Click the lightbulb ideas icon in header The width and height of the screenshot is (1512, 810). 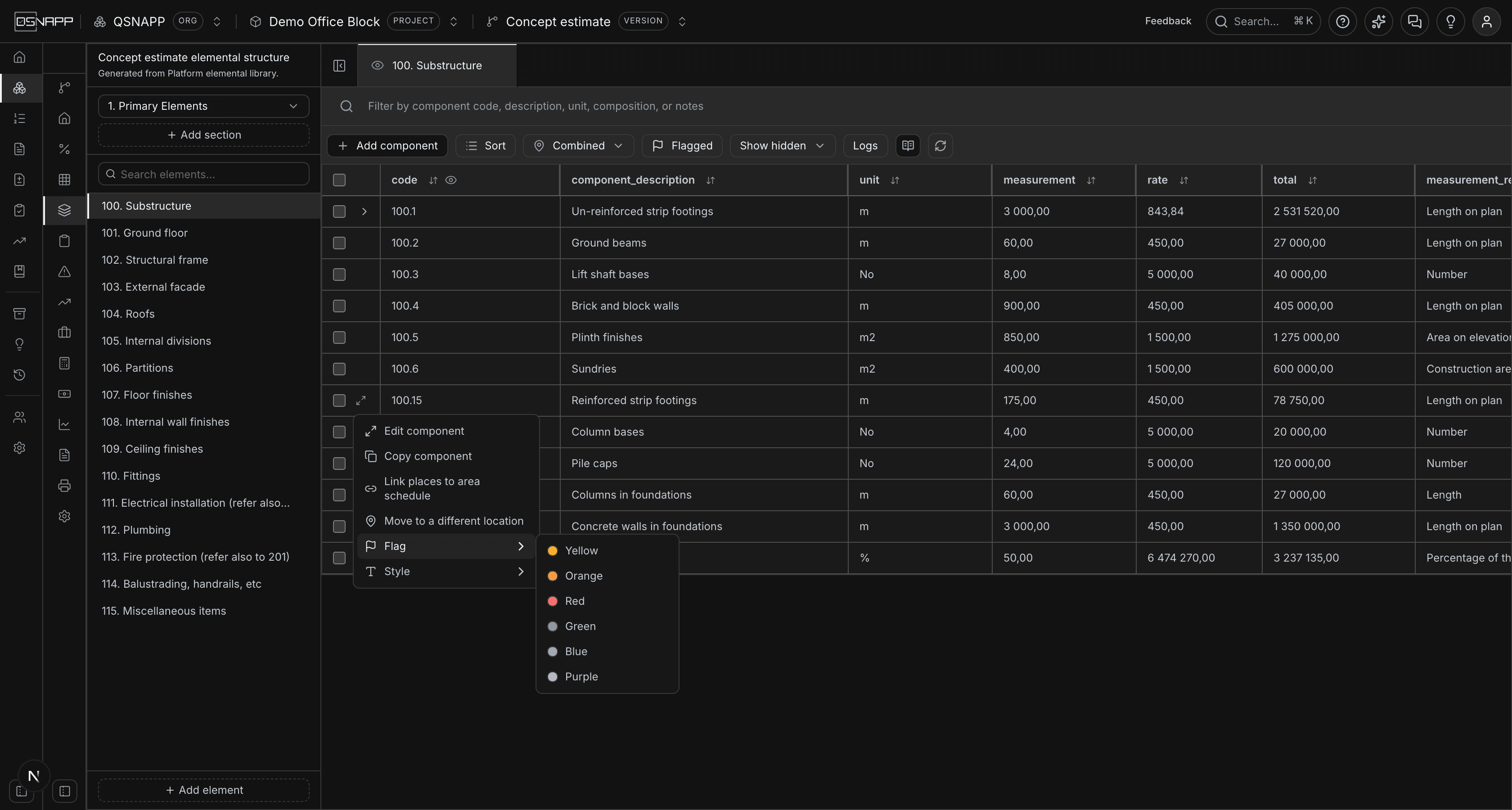[x=1450, y=22]
